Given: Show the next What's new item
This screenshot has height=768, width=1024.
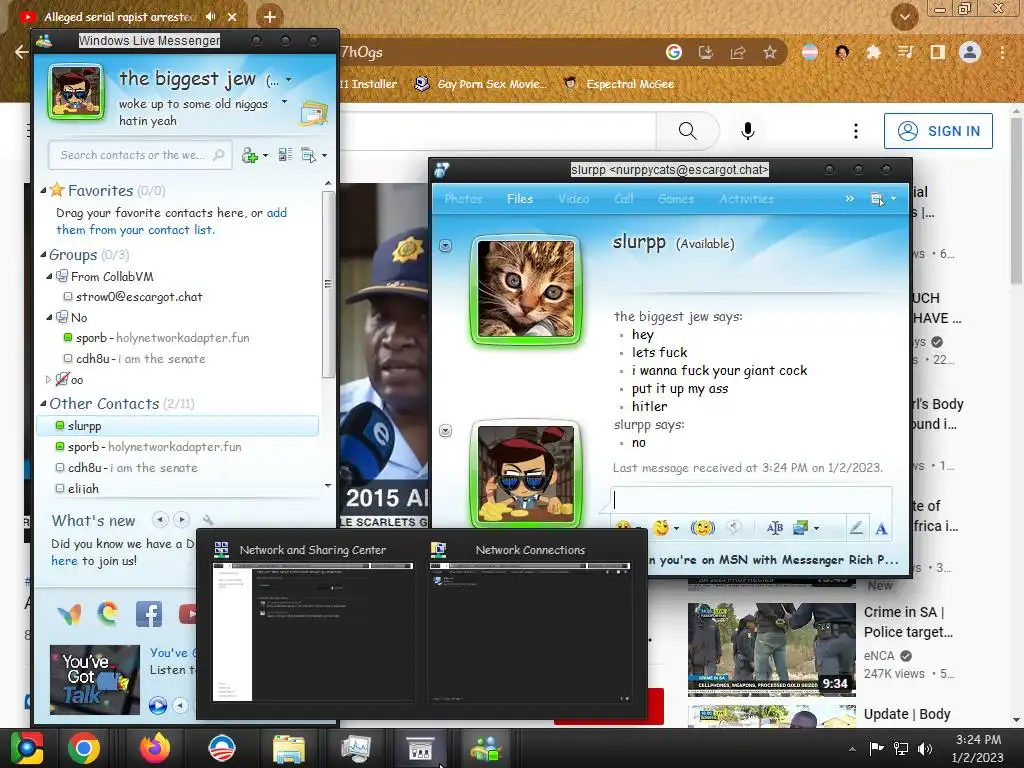Looking at the screenshot, I should [182, 520].
